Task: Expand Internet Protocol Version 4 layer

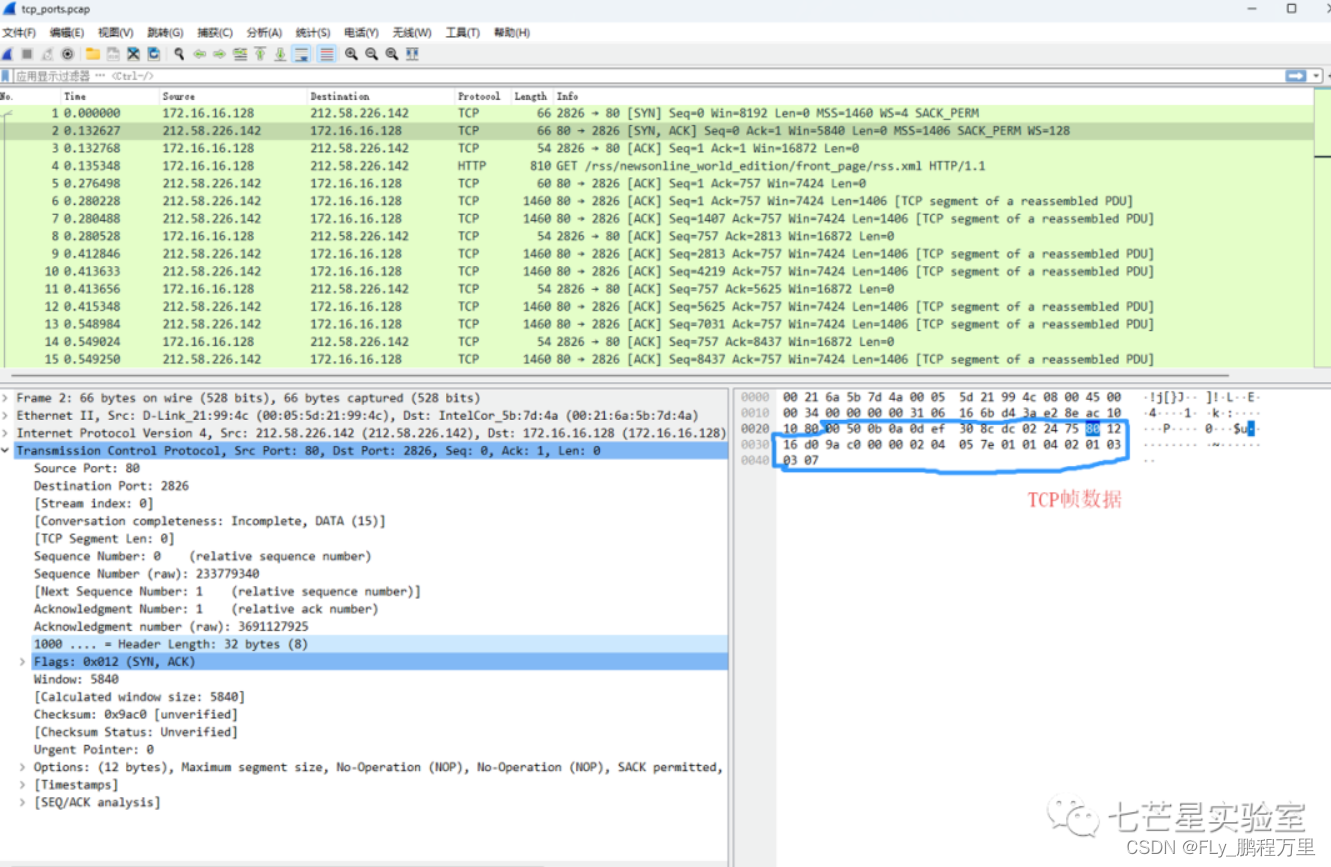Action: [x=6, y=433]
